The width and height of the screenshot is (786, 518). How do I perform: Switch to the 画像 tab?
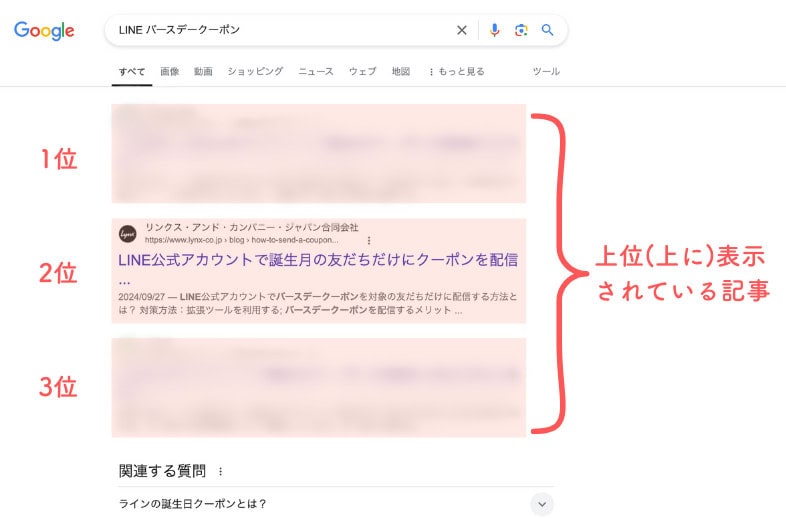click(169, 72)
